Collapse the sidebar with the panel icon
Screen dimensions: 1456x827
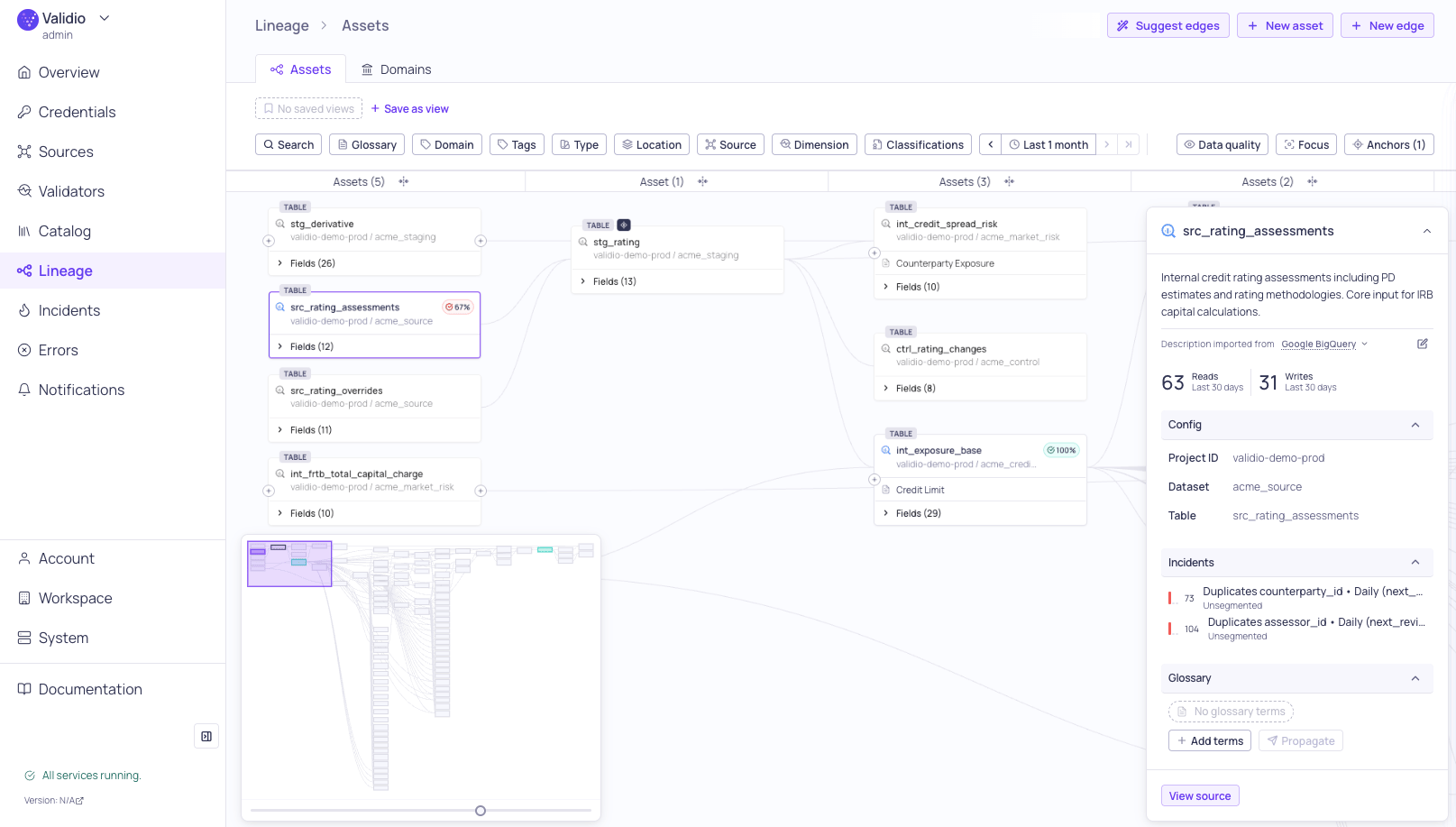[x=206, y=736]
